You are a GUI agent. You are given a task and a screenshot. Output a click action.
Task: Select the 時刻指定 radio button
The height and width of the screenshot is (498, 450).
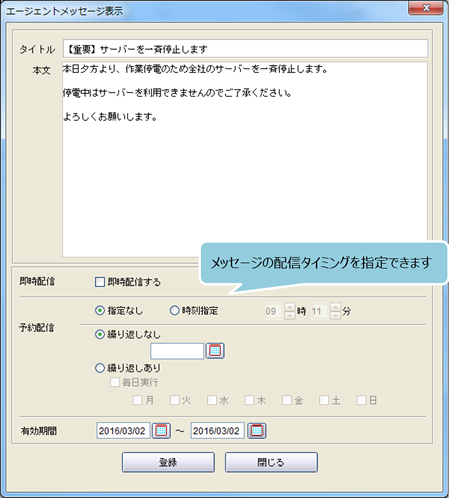174,311
